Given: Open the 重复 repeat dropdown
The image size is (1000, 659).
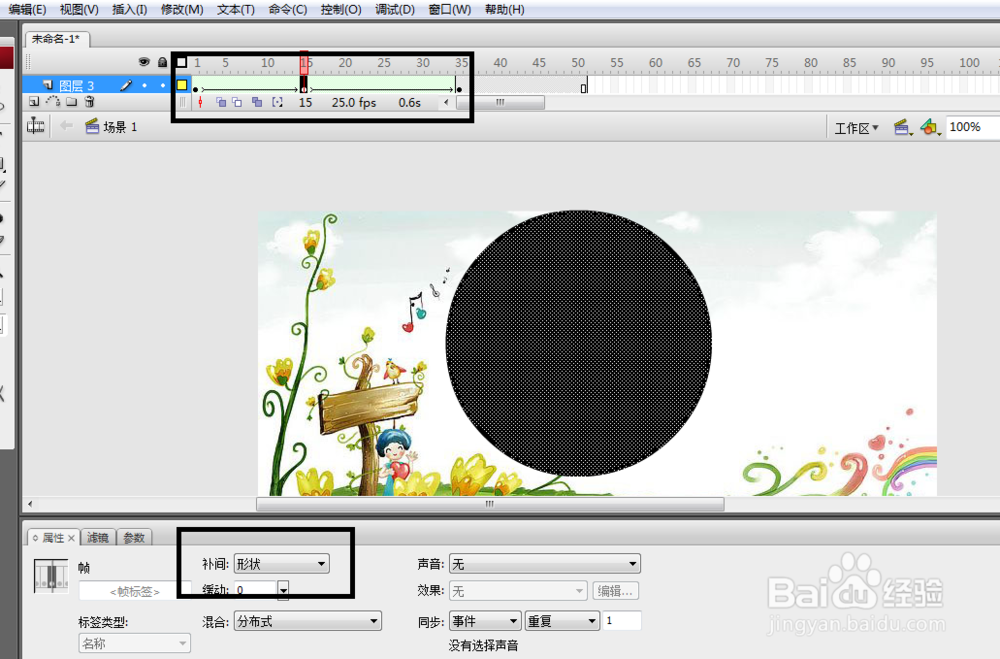Looking at the screenshot, I should [562, 621].
